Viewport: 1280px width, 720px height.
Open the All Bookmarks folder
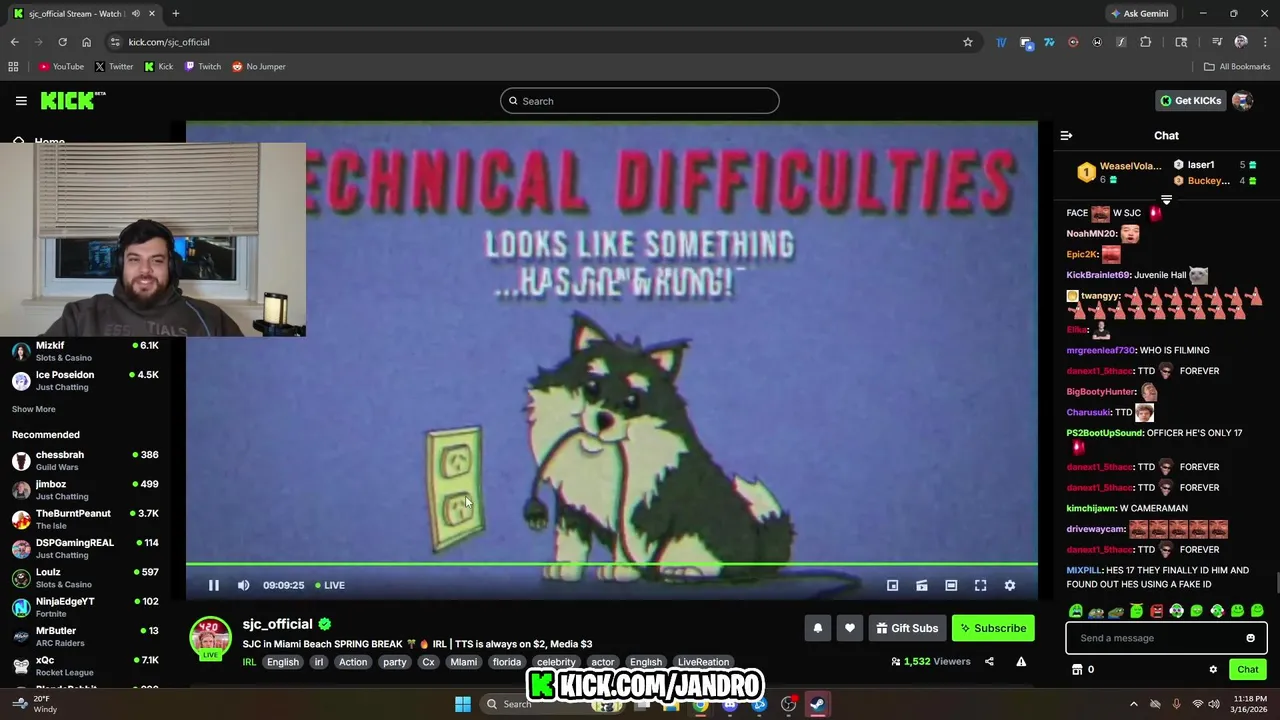tap(1237, 67)
